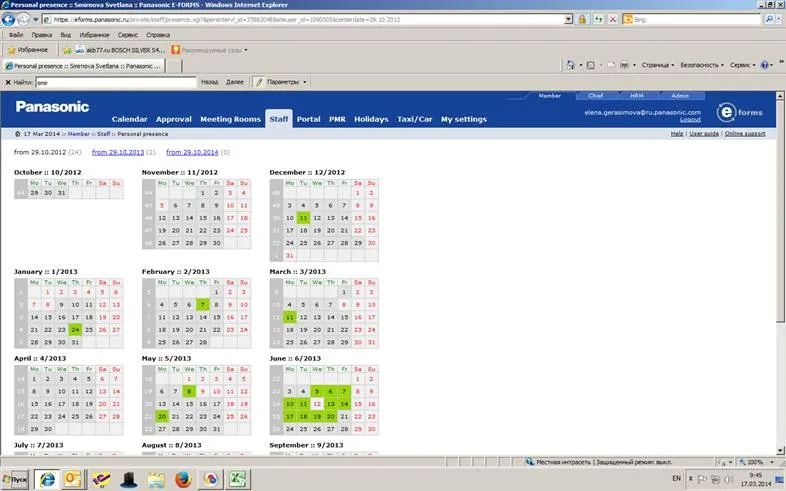Click the search magnifier next to Bing box
786x491 pixels.
769,20
